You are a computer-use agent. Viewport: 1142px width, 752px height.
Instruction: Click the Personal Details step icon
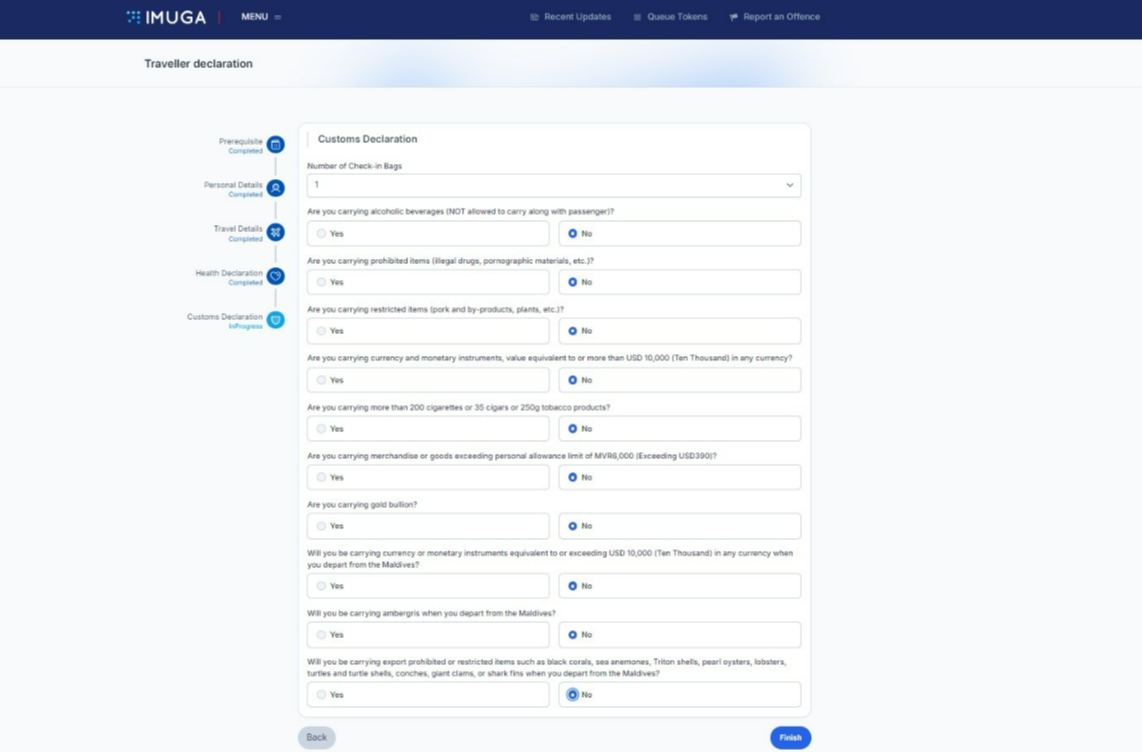[275, 188]
